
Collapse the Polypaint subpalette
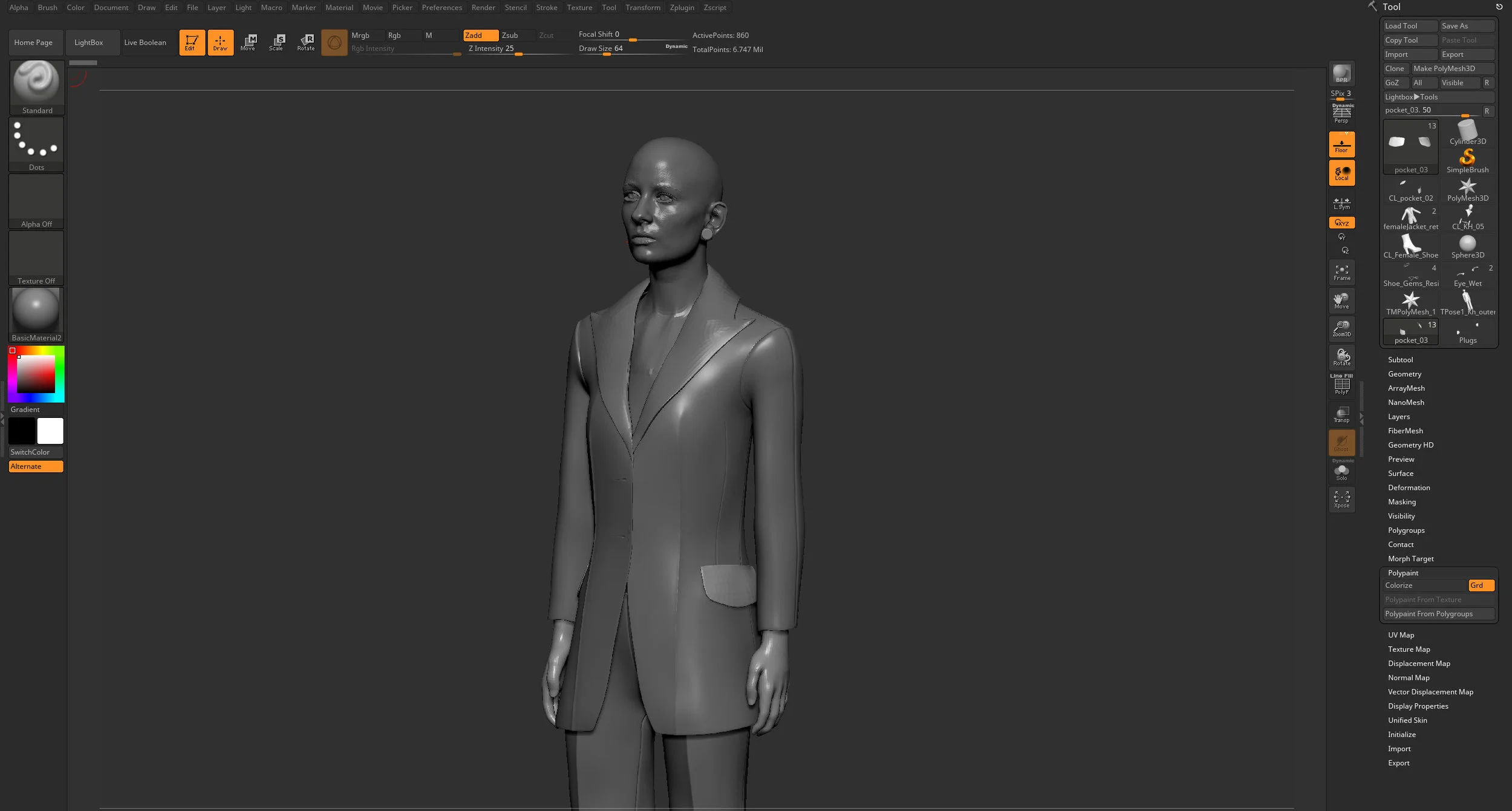[1403, 573]
